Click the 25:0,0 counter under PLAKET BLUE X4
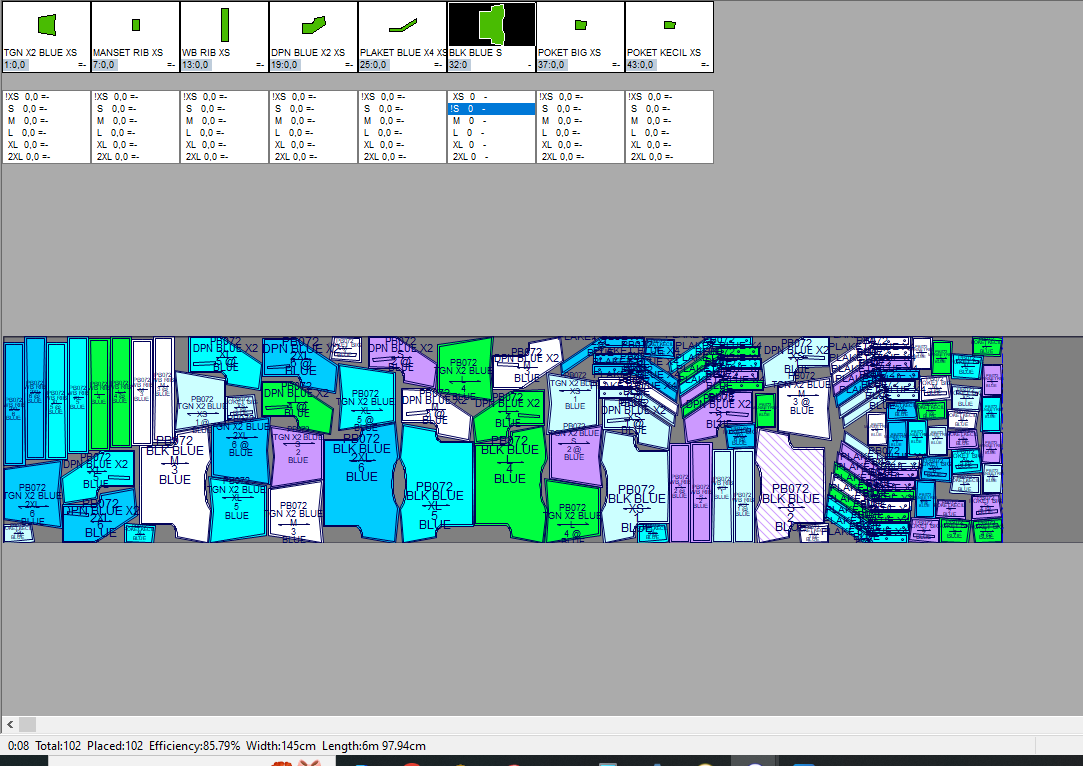The image size is (1083, 766). (375, 65)
